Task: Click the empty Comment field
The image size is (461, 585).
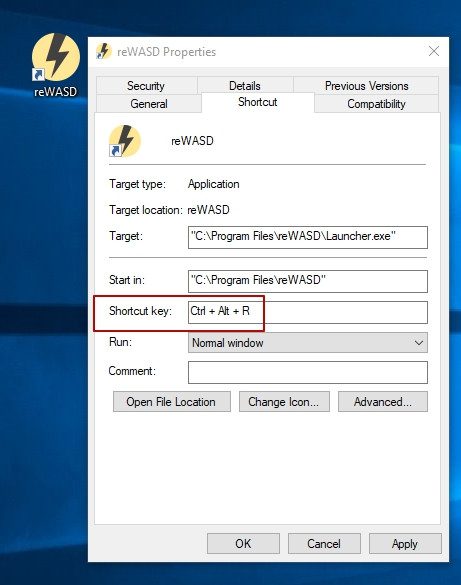Action: [308, 372]
